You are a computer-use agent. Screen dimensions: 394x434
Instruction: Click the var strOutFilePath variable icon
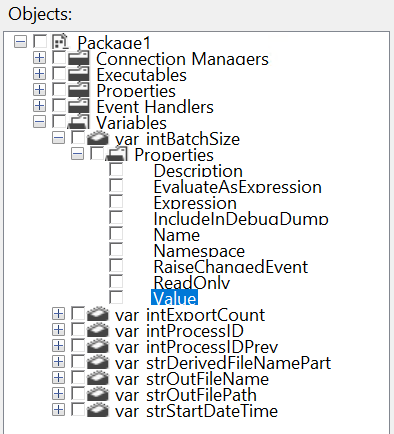coord(97,394)
